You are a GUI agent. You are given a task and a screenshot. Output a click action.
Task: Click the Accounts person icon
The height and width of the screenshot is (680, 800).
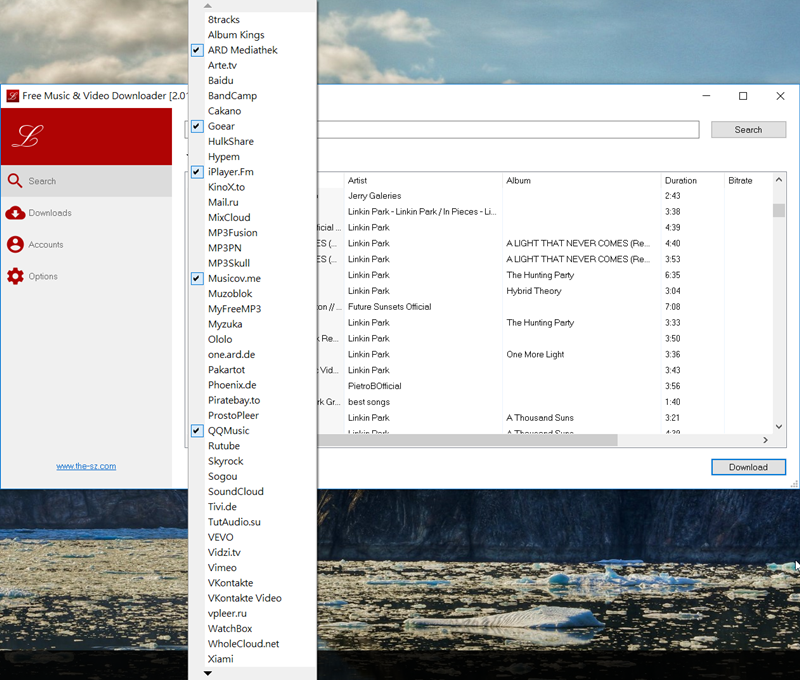(15, 244)
